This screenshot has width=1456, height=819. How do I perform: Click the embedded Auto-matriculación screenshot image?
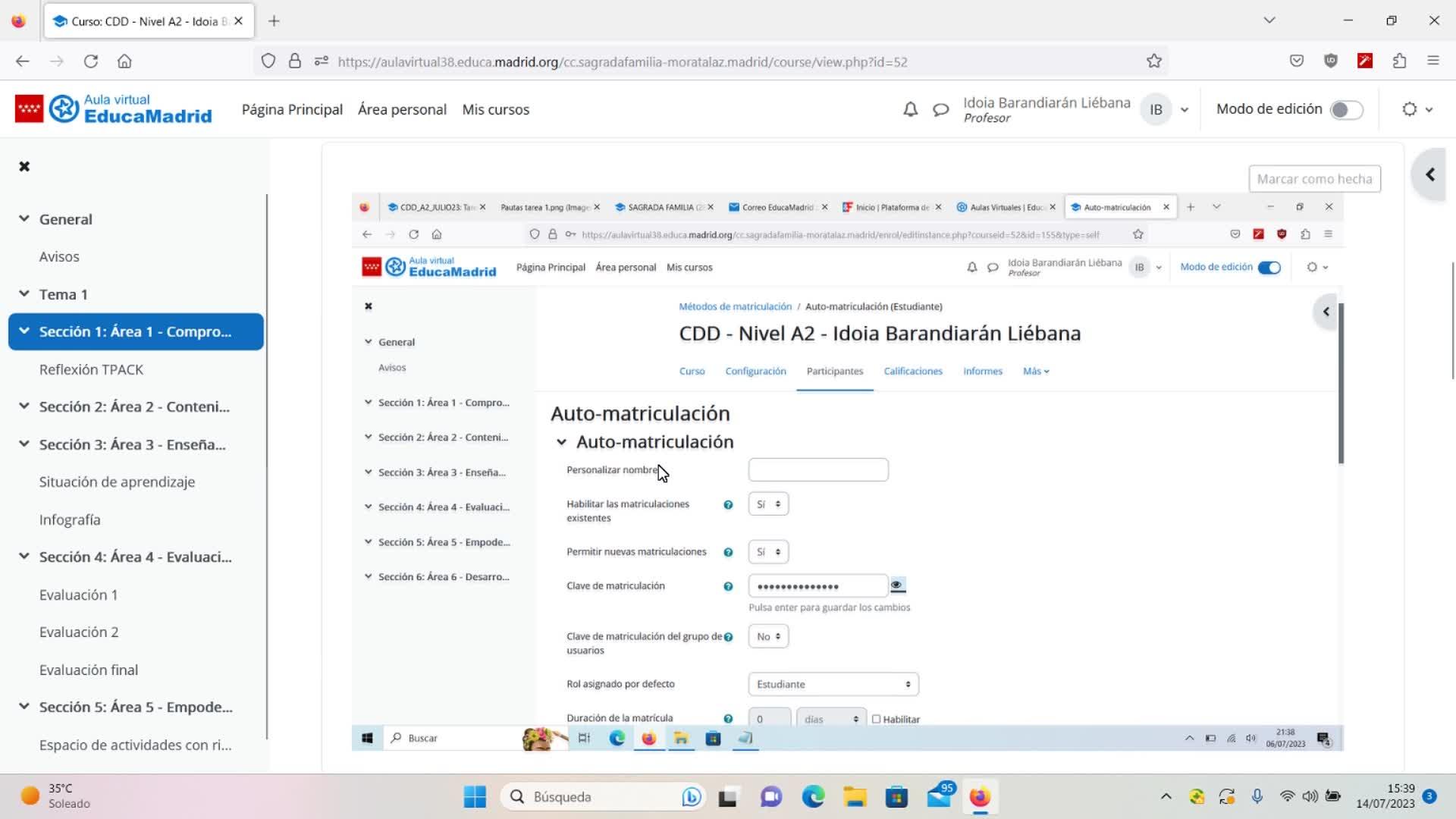click(x=847, y=472)
